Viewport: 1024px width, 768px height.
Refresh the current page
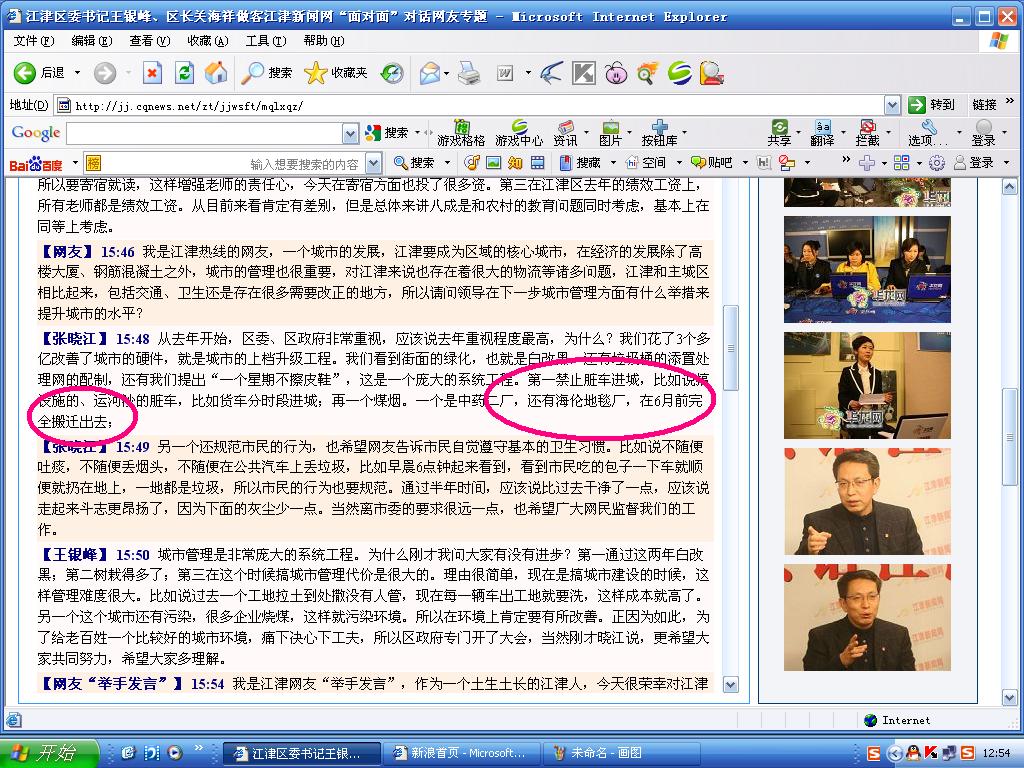pos(184,72)
